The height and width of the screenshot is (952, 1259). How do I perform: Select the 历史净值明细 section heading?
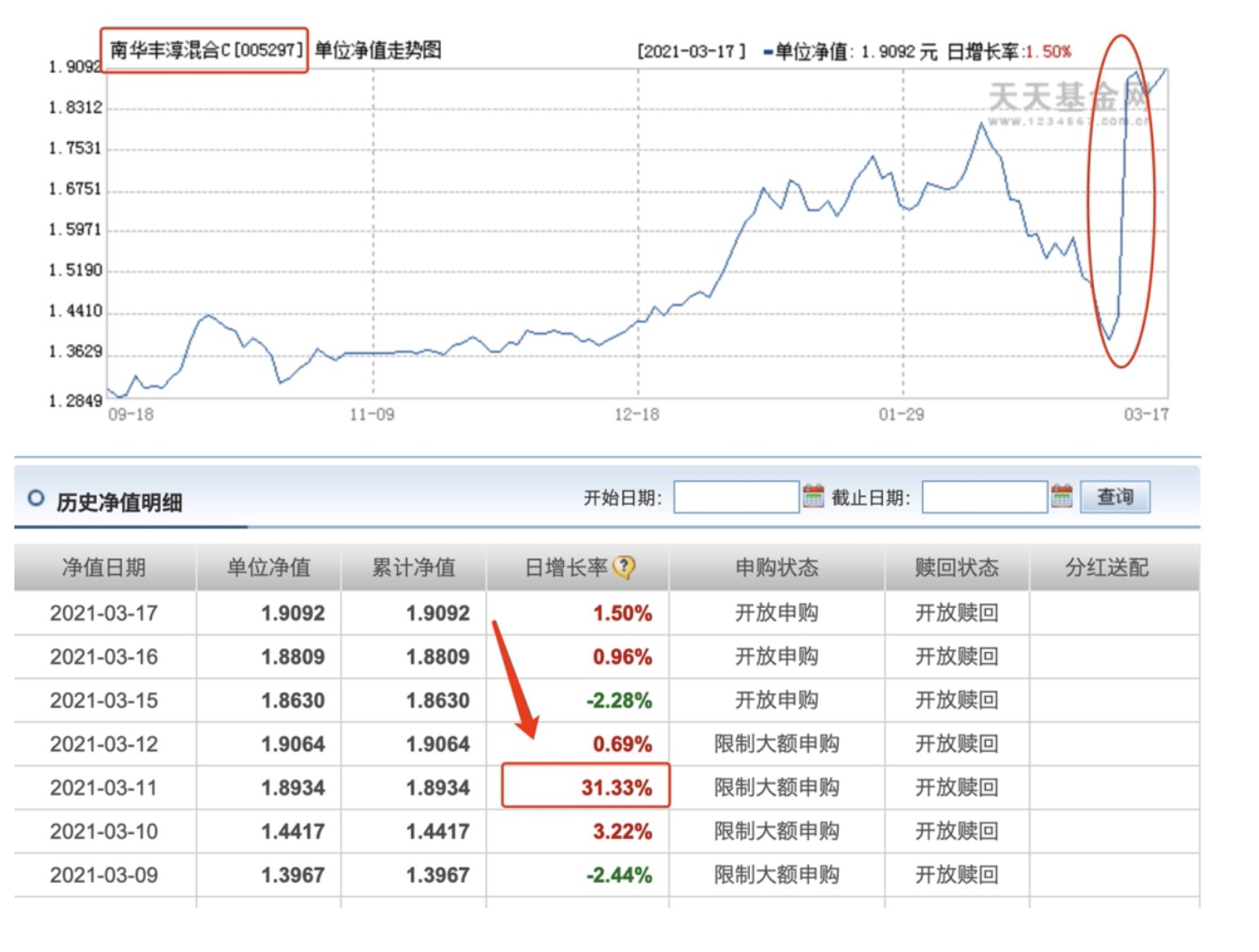(119, 502)
